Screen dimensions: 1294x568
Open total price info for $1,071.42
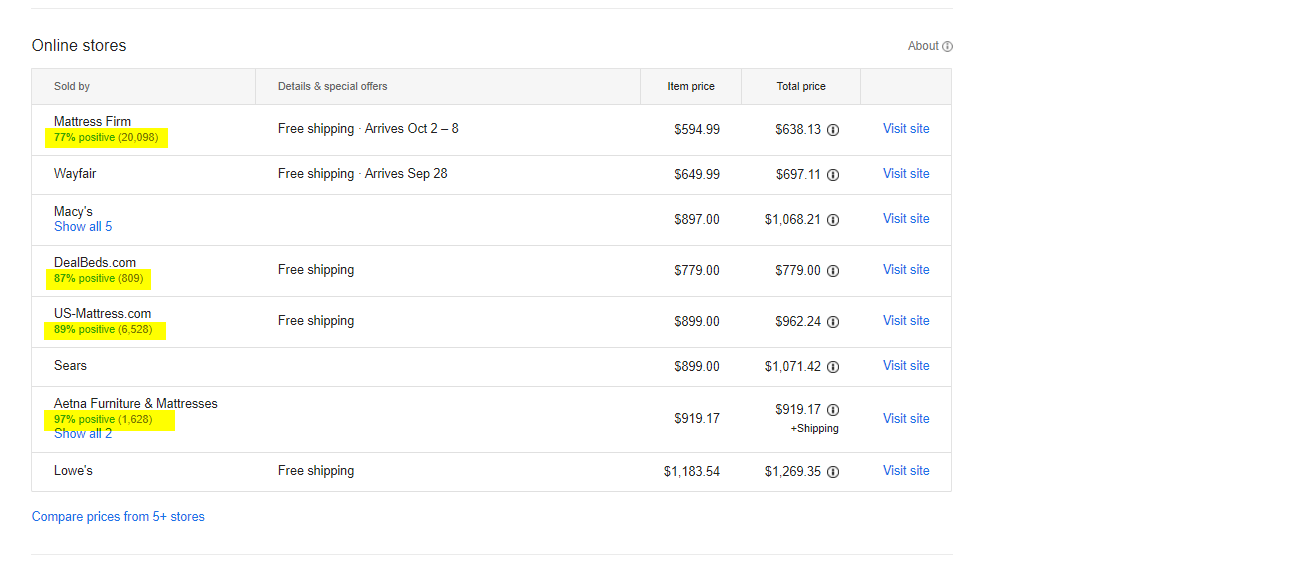[x=833, y=367]
